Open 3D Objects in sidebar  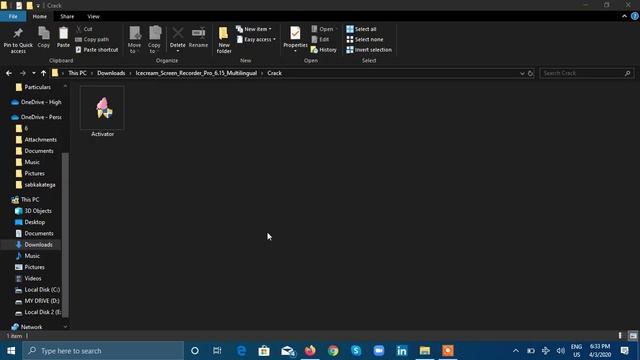pos(38,211)
